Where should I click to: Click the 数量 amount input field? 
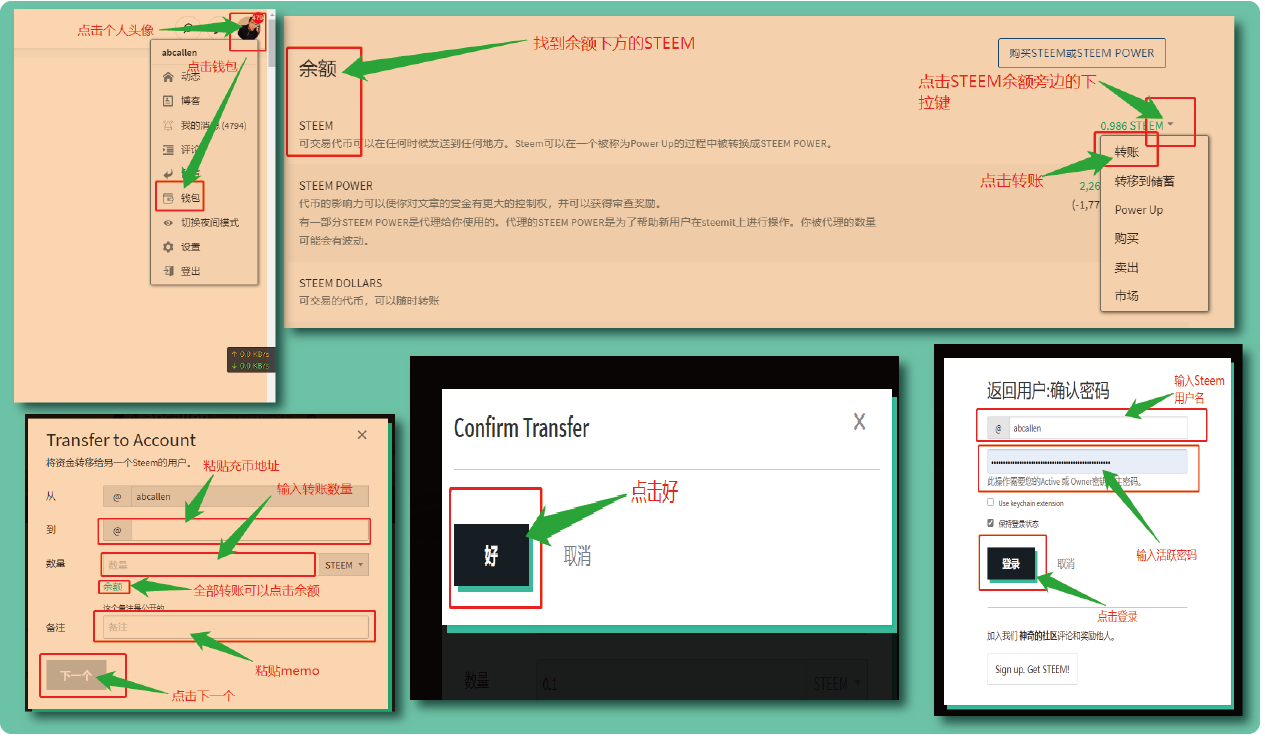click(208, 565)
